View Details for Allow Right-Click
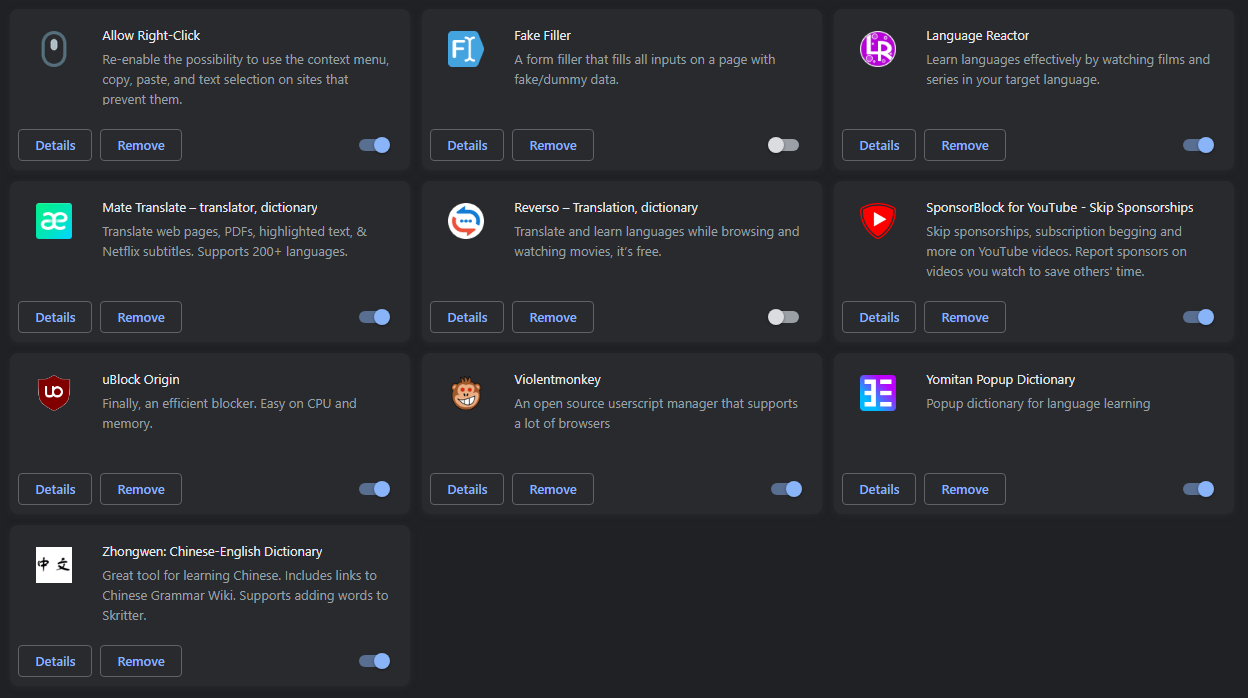1248x698 pixels. [55, 145]
